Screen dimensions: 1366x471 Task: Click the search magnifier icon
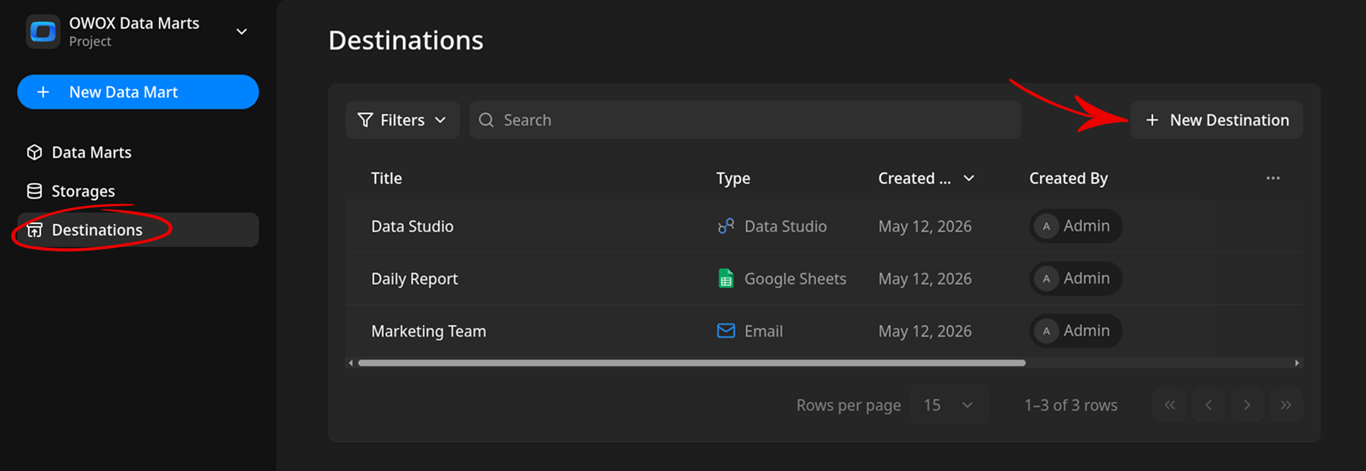487,120
